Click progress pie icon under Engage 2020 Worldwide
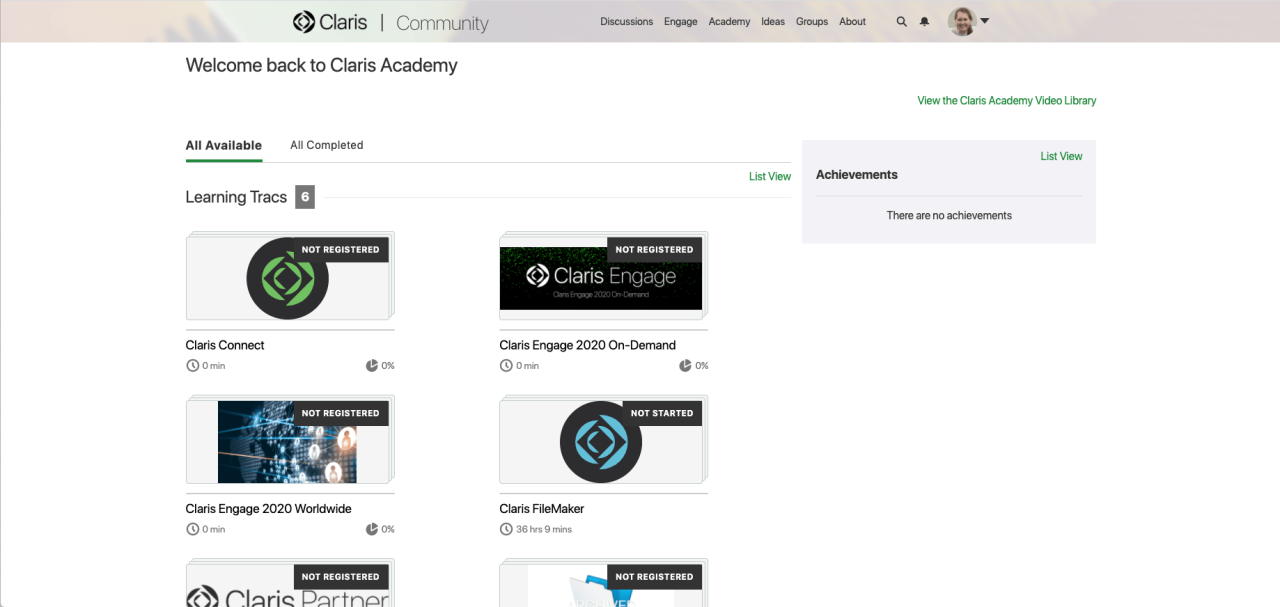Image resolution: width=1280 pixels, height=607 pixels. [372, 529]
